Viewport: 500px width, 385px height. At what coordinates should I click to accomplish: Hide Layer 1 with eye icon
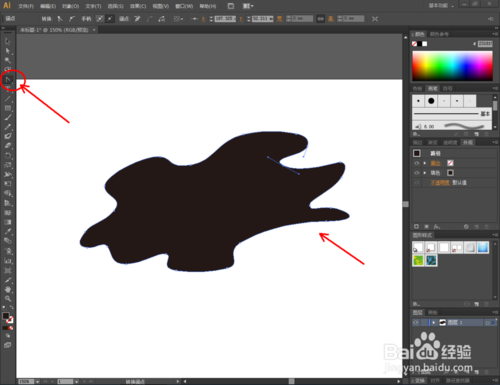click(x=416, y=323)
